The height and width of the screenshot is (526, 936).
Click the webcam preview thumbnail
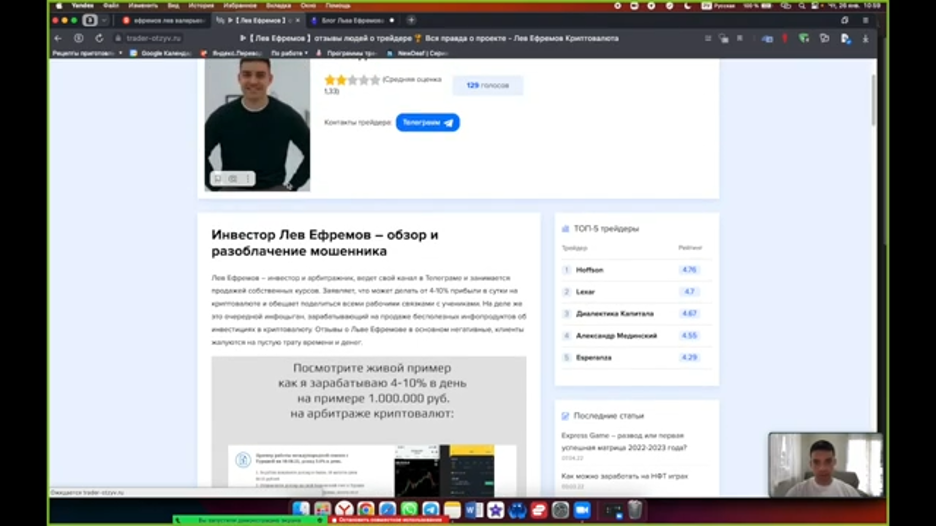tap(826, 465)
